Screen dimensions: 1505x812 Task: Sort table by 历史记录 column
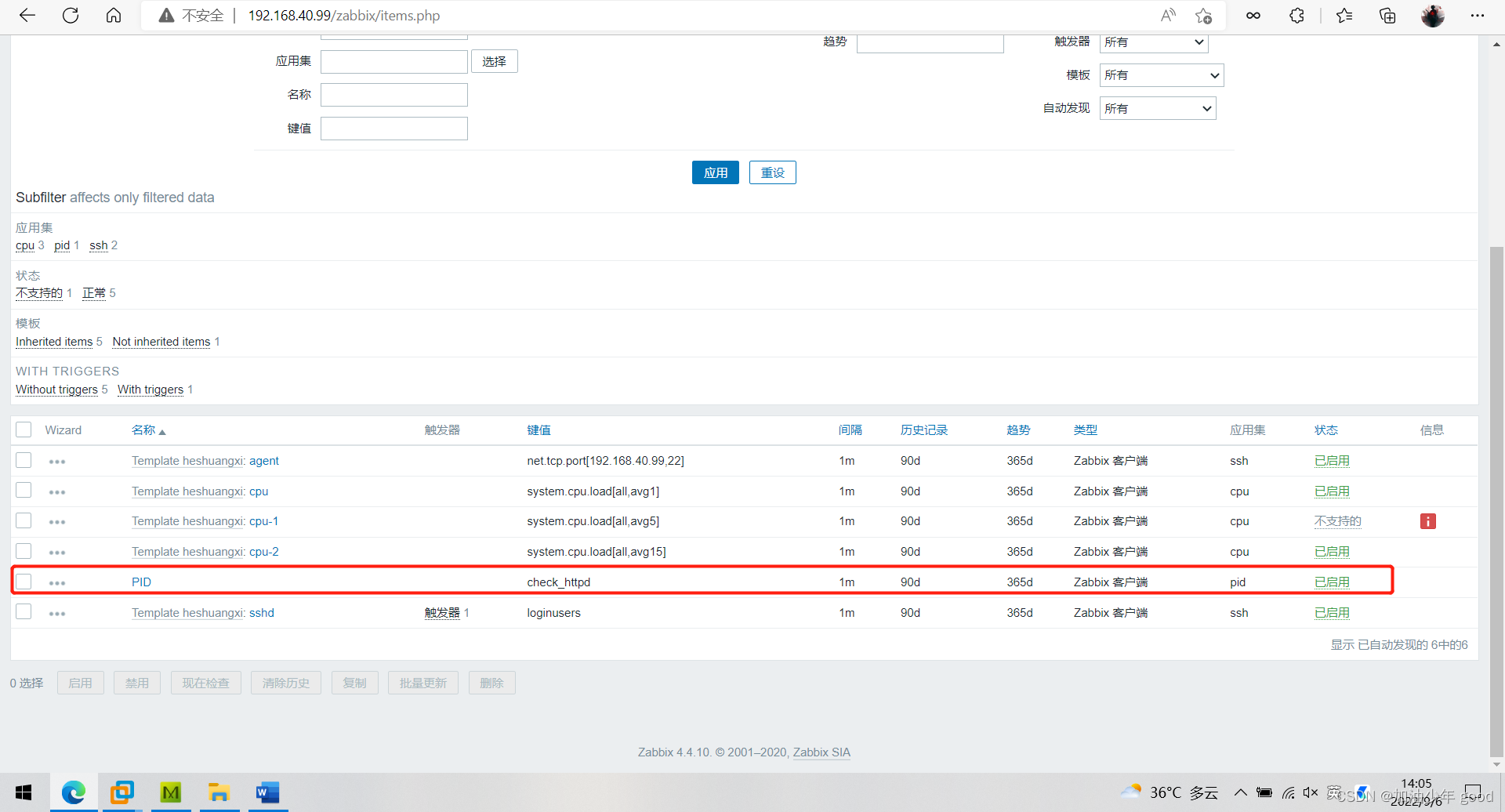(x=924, y=430)
